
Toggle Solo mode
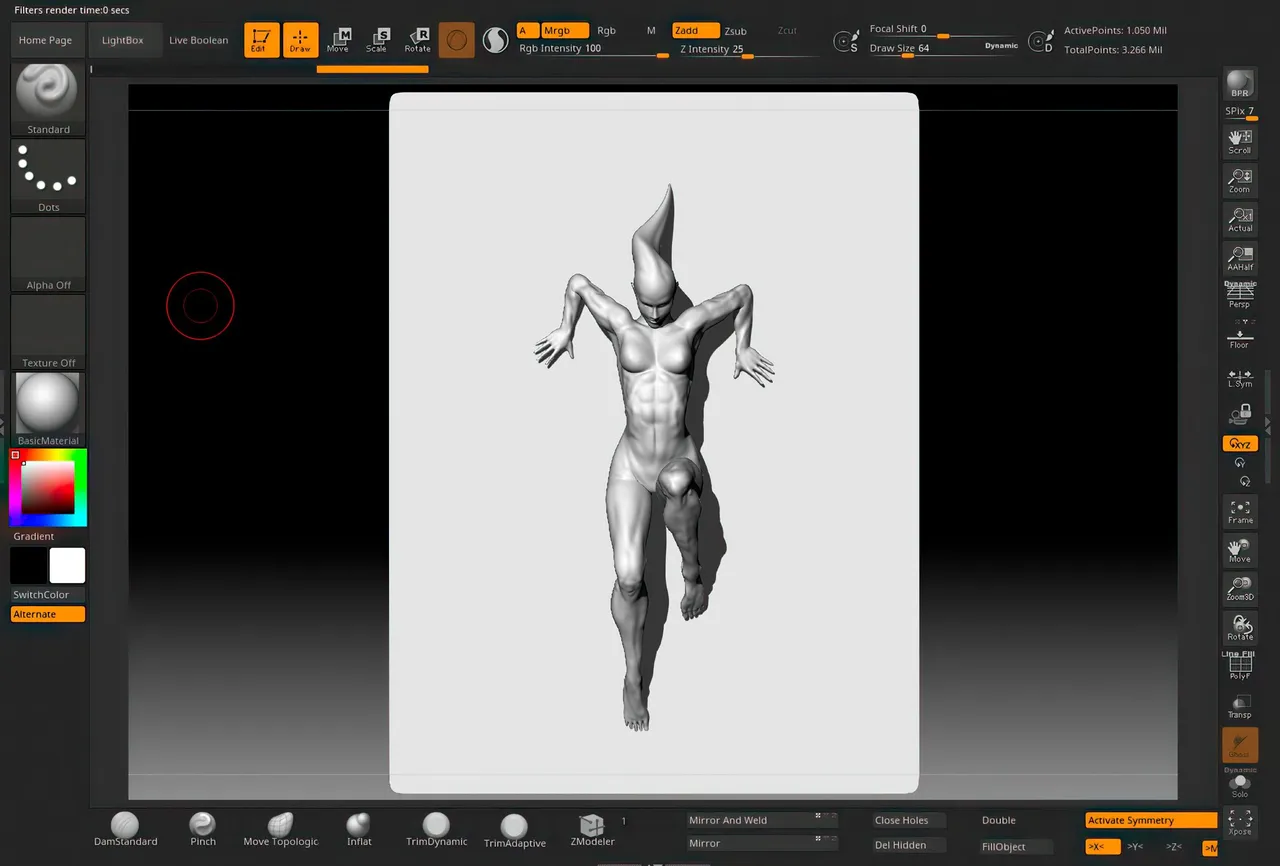click(1240, 785)
